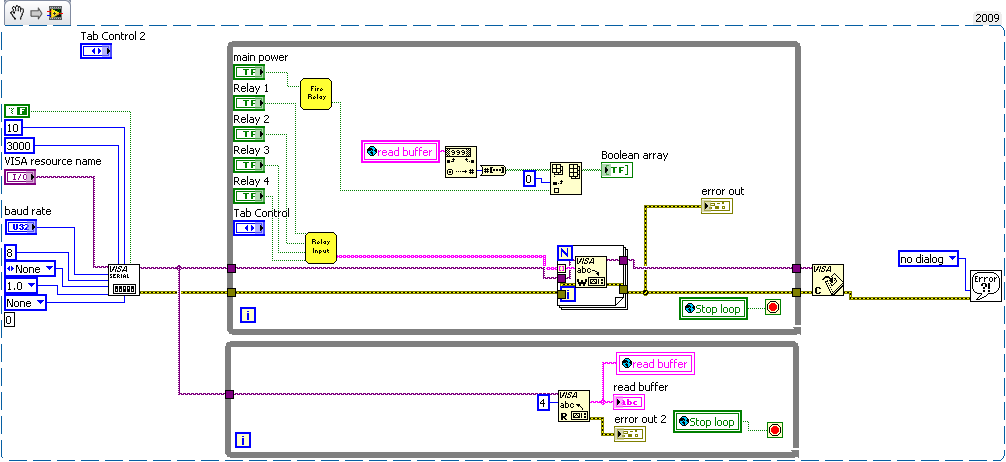Viewport: 1006px width, 462px height.
Task: Select the read buffer string indicator terminal
Action: [629, 402]
